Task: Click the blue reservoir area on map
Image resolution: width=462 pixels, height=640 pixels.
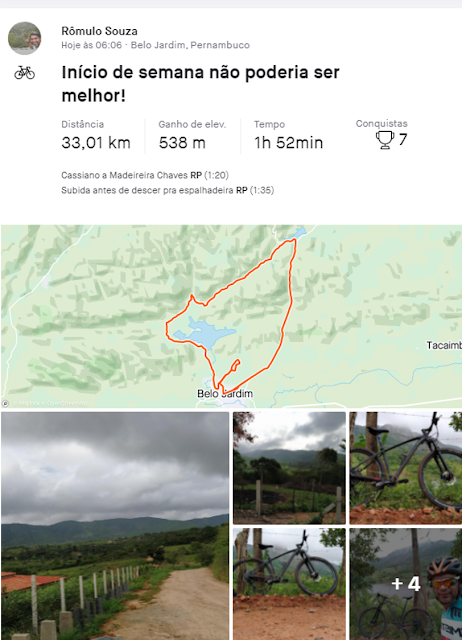Action: (x=204, y=333)
